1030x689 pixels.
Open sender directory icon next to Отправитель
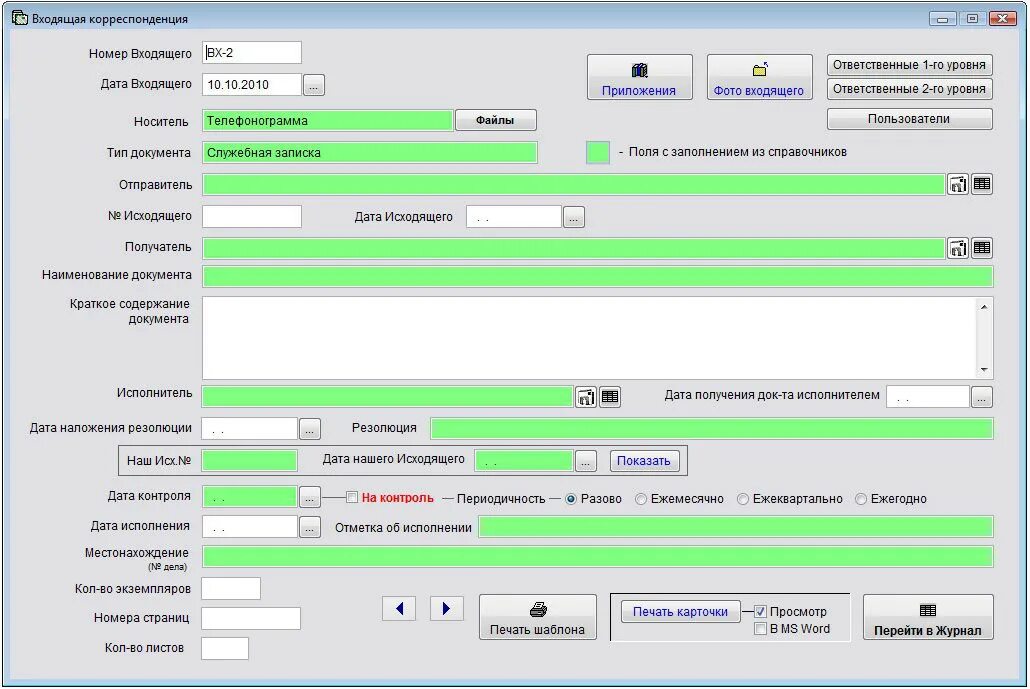(958, 185)
